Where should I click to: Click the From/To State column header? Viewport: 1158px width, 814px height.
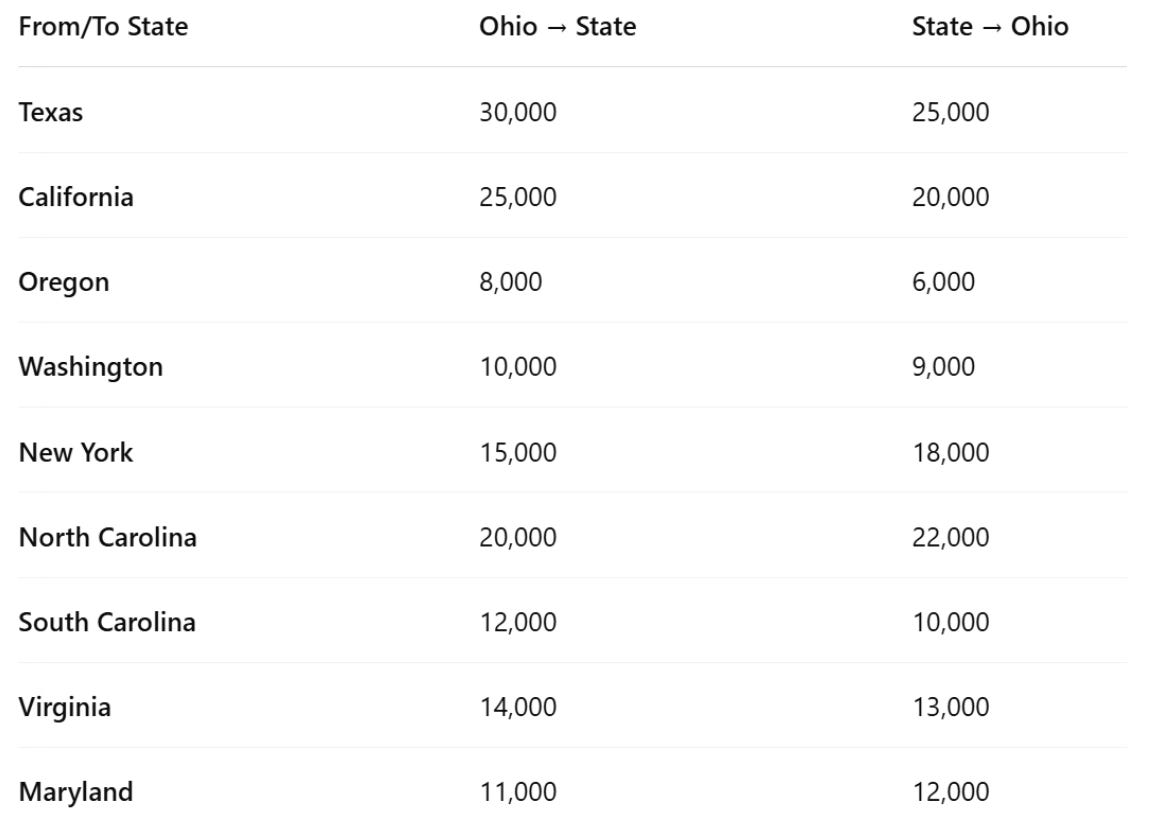coord(103,27)
